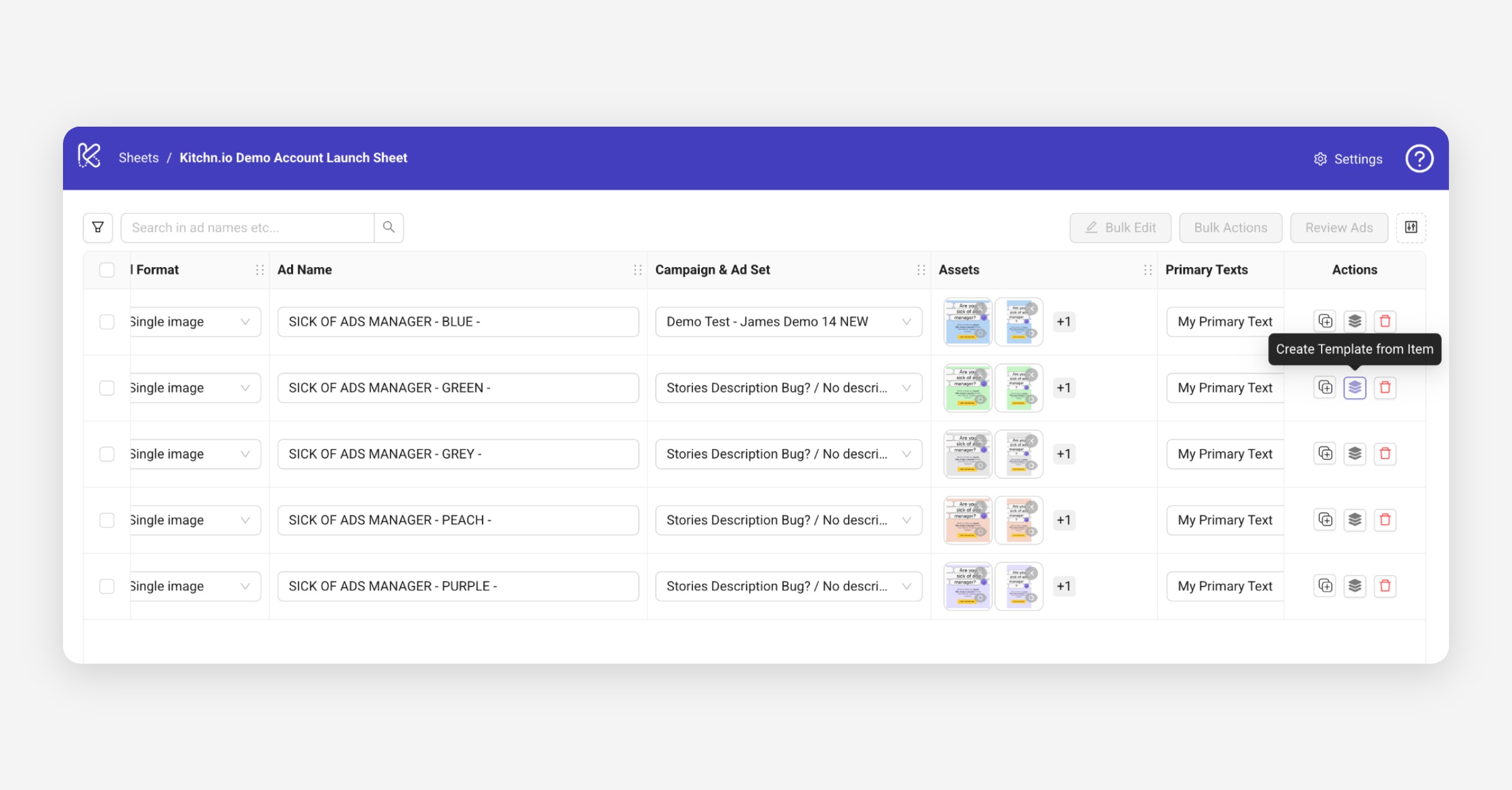Go to Sheets breadcrumb
Viewport: 1512px width, 790px height.
(139, 158)
